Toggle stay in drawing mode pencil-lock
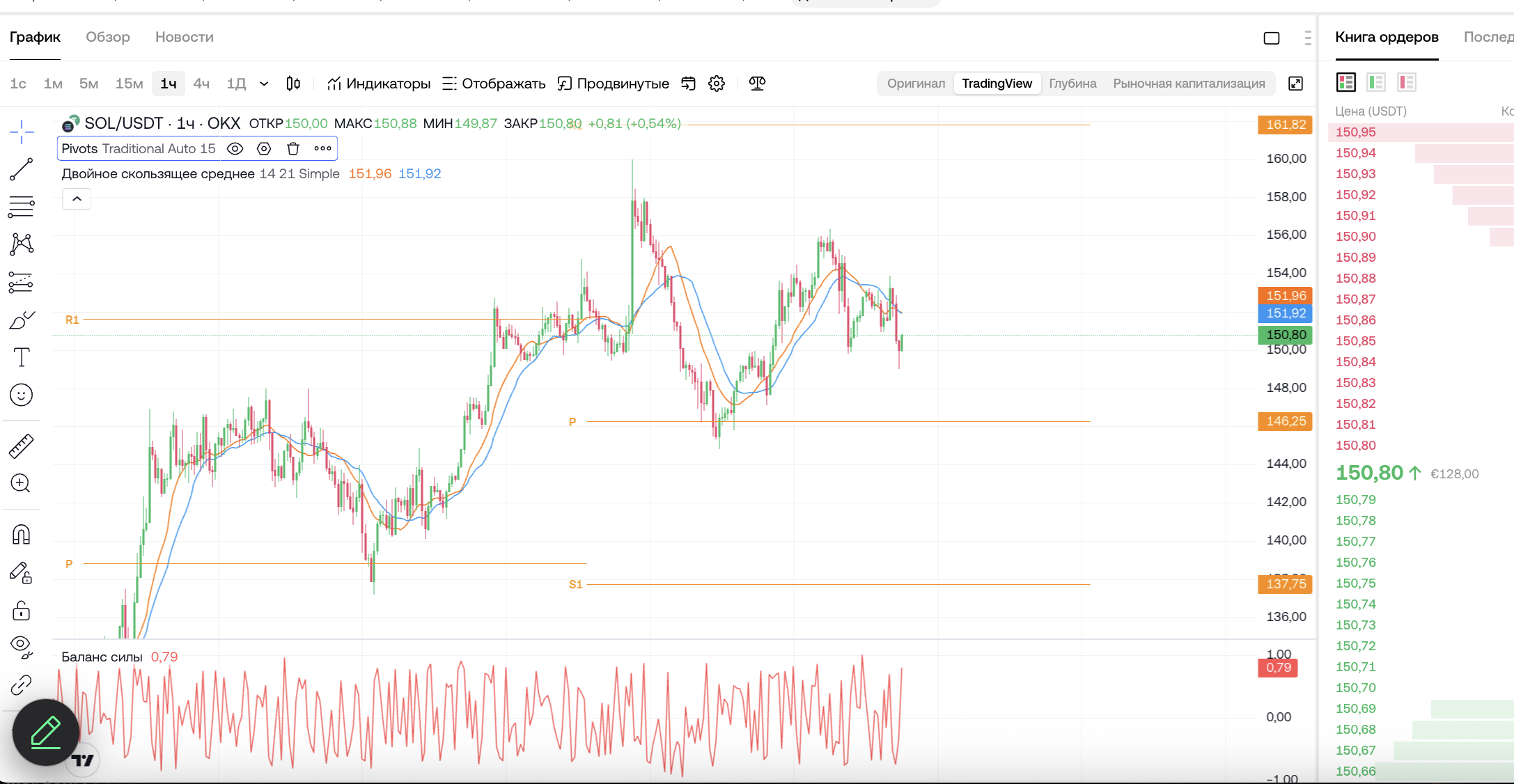Image resolution: width=1514 pixels, height=784 pixels. click(22, 572)
